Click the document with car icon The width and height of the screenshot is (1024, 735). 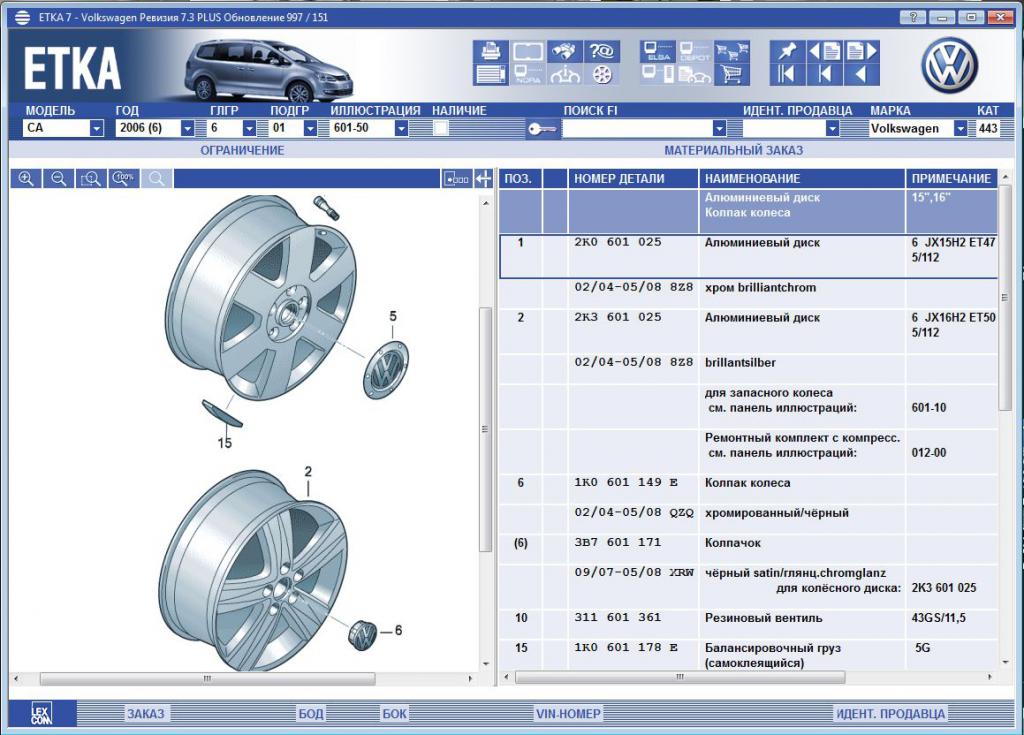point(694,74)
